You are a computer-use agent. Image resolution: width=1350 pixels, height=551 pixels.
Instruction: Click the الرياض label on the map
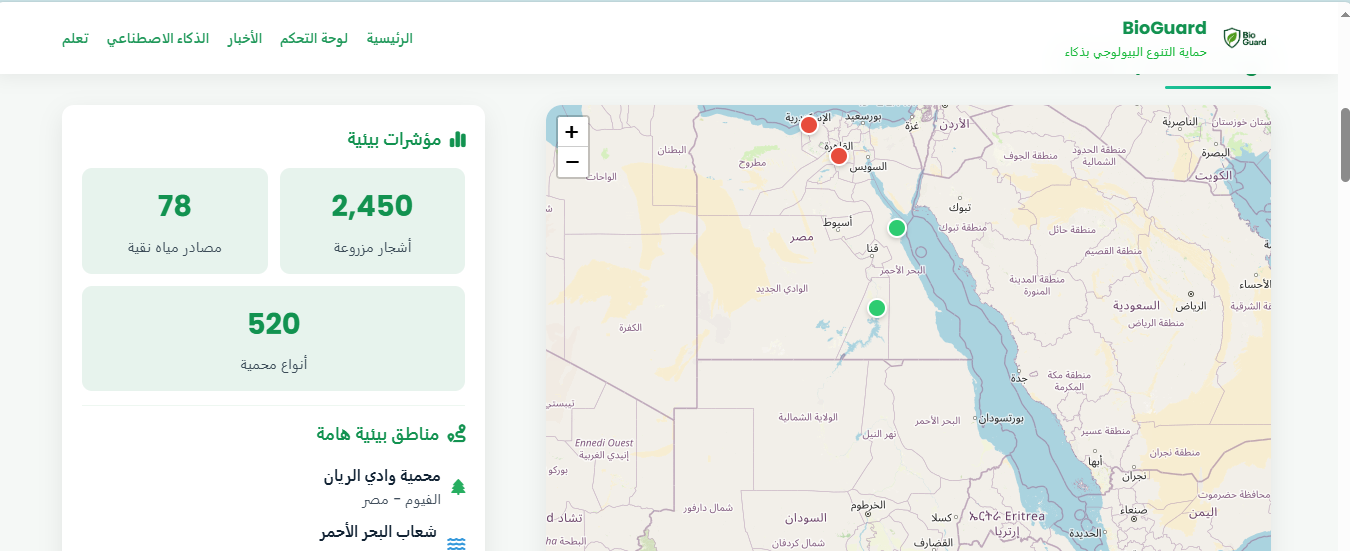pyautogui.click(x=1192, y=307)
